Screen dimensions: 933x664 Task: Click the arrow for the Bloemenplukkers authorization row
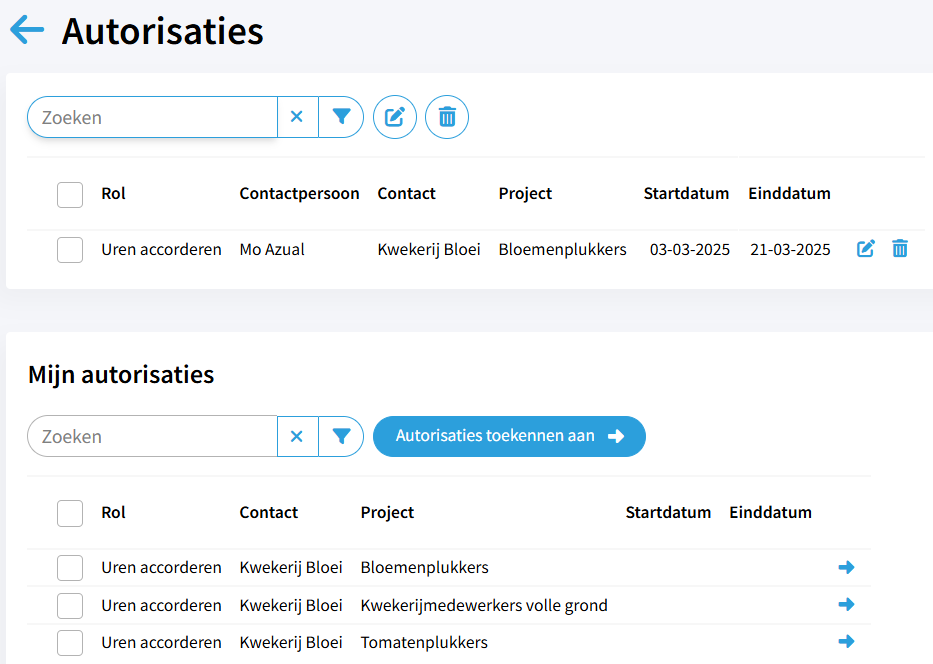click(846, 568)
